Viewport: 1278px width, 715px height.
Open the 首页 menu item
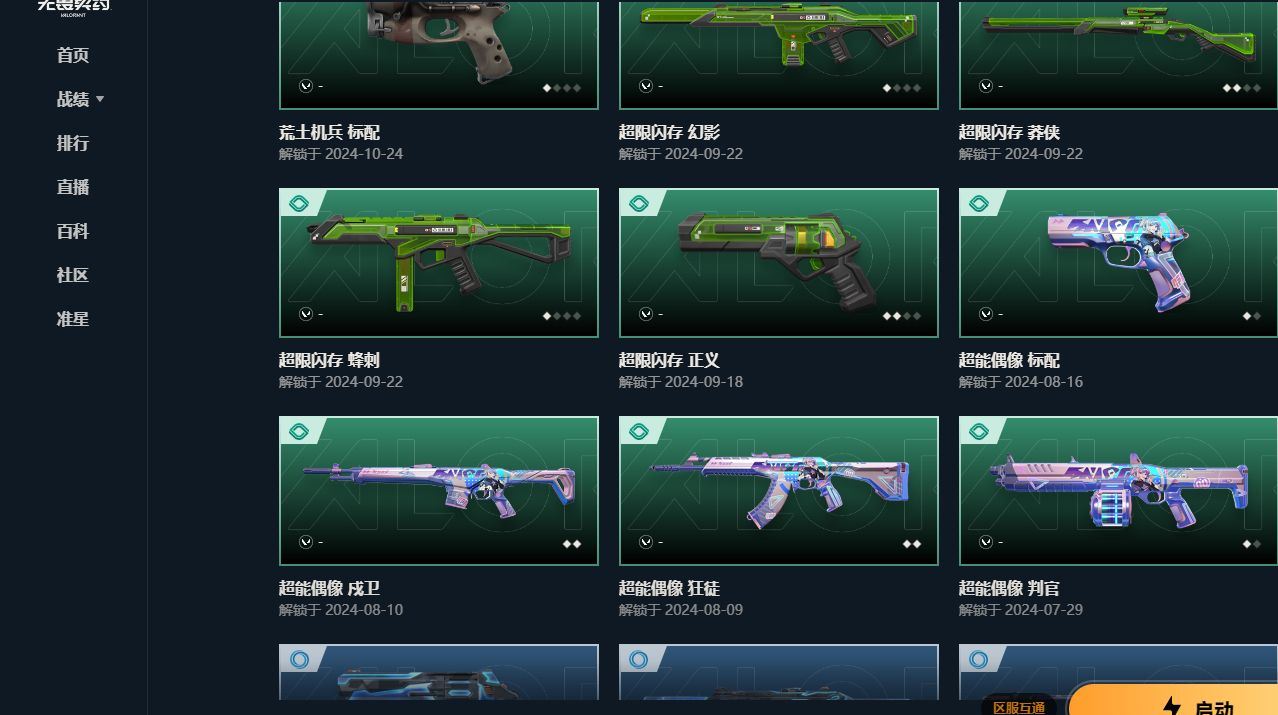coord(73,55)
